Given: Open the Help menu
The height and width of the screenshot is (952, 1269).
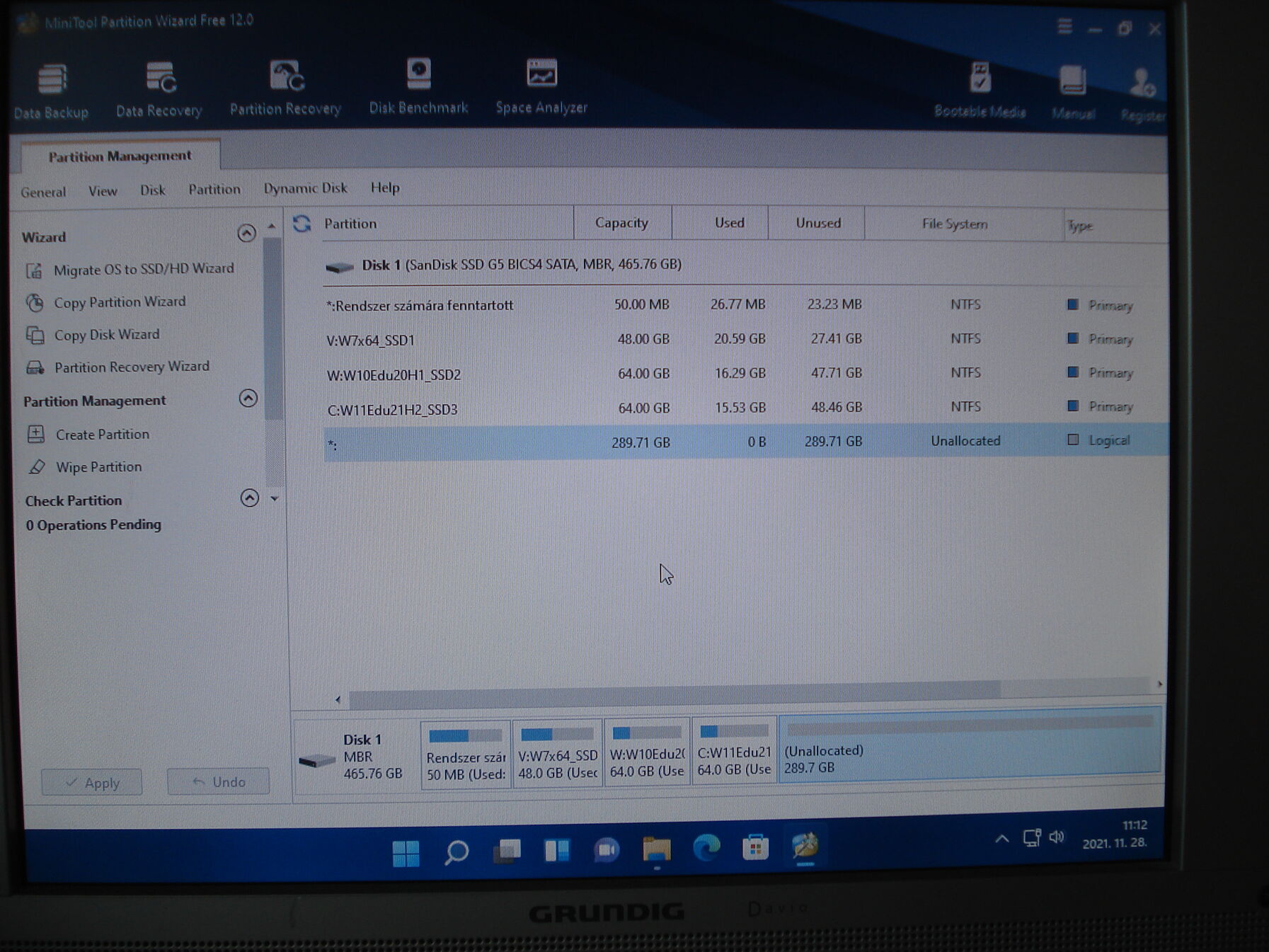Looking at the screenshot, I should (x=385, y=188).
